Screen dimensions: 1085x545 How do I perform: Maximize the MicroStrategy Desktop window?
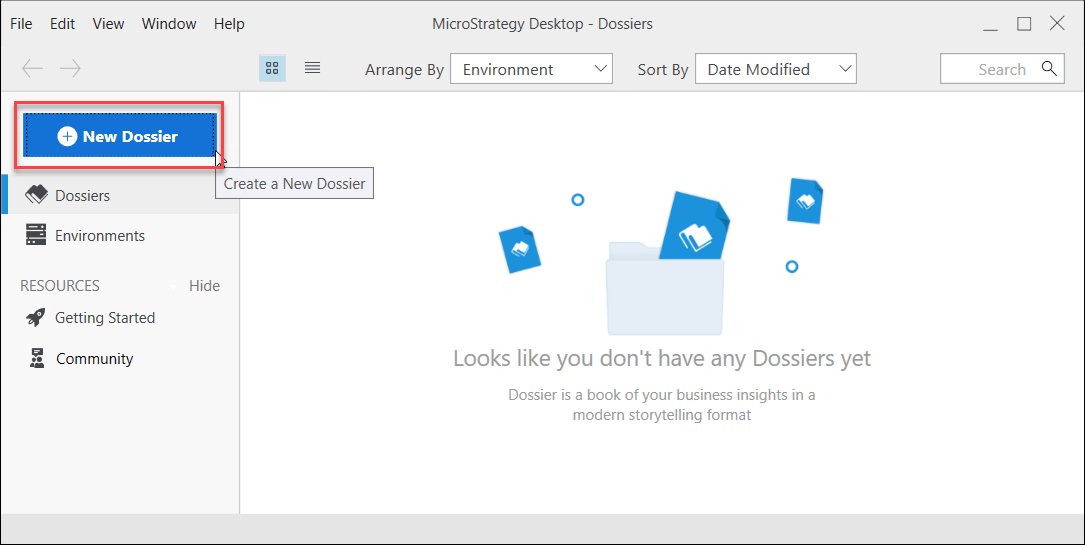coord(1024,24)
